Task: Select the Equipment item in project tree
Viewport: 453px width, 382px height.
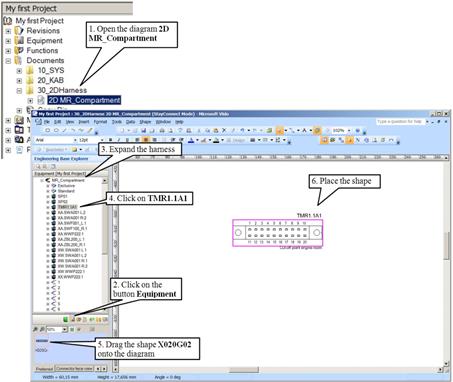Action: (44, 41)
